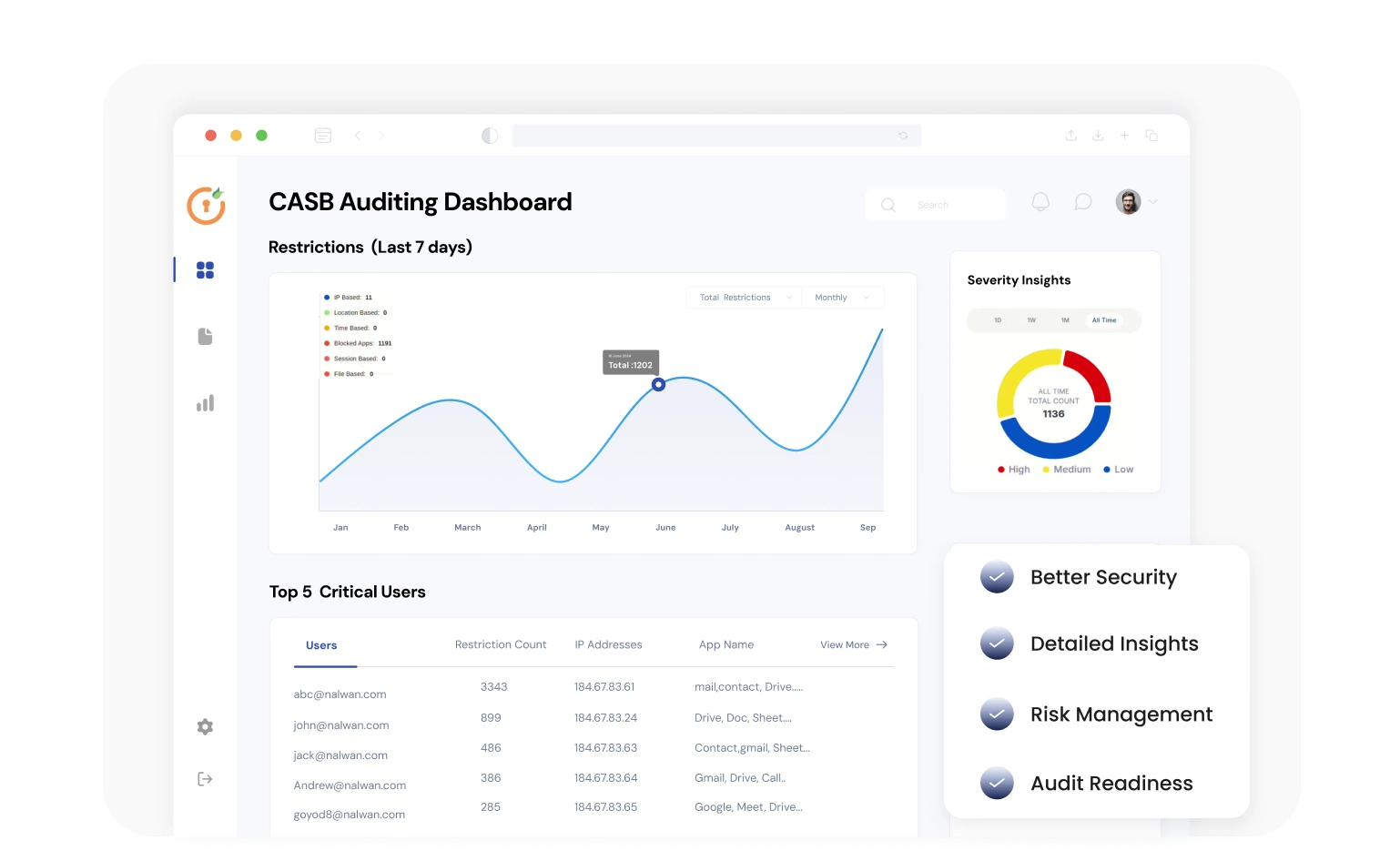1400x851 pixels.
Task: Click the Better Security checkmark badge
Action: [x=997, y=577]
